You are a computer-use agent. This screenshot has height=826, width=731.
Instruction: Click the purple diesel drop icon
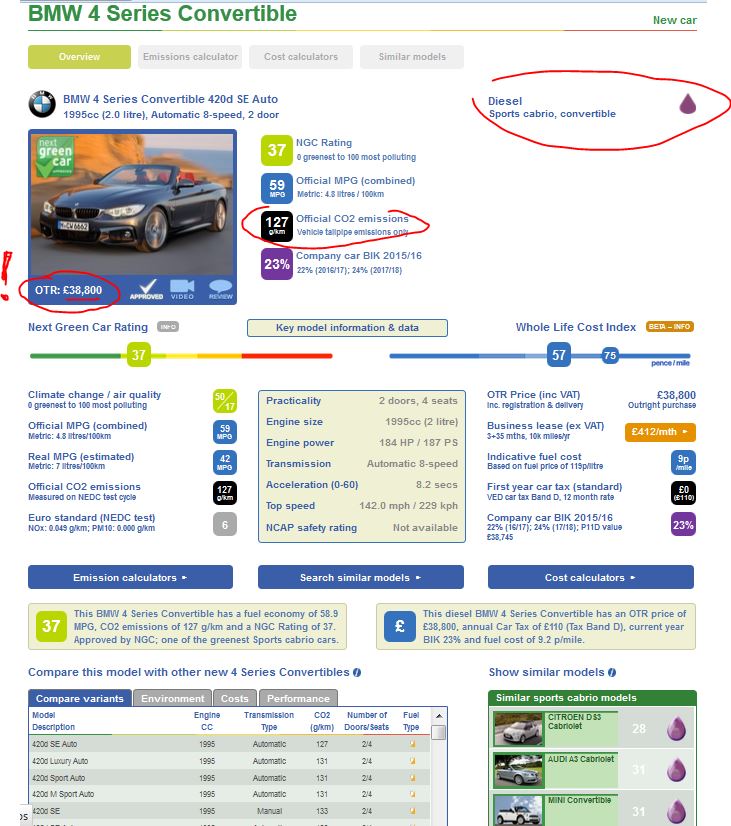(x=687, y=104)
